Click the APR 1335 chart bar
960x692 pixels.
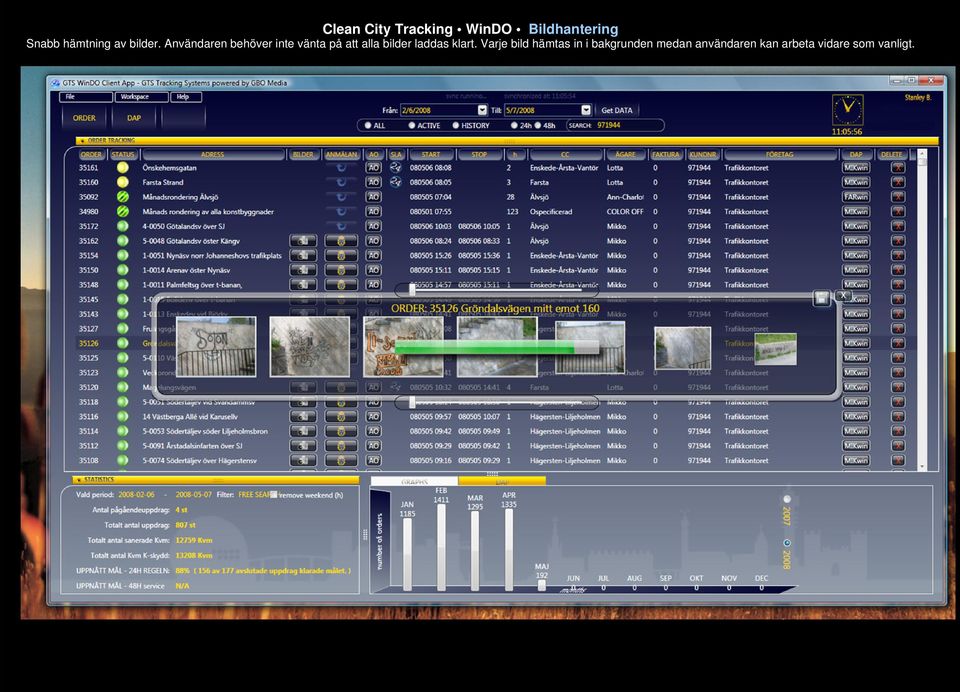(509, 550)
